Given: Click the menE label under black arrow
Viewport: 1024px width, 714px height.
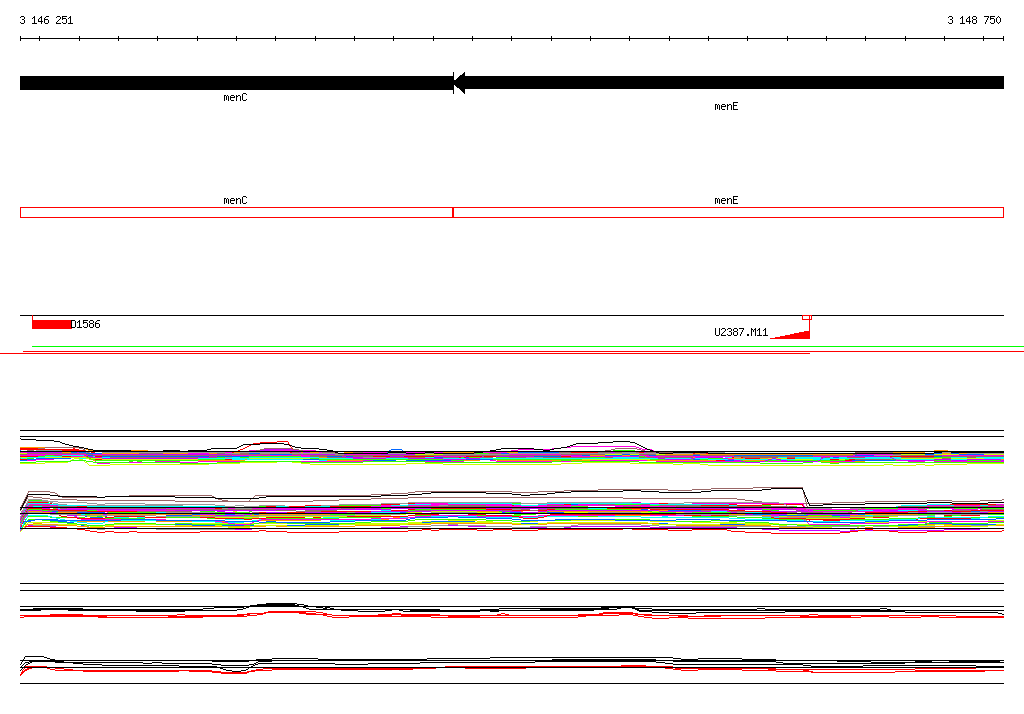Looking at the screenshot, I should 726,106.
